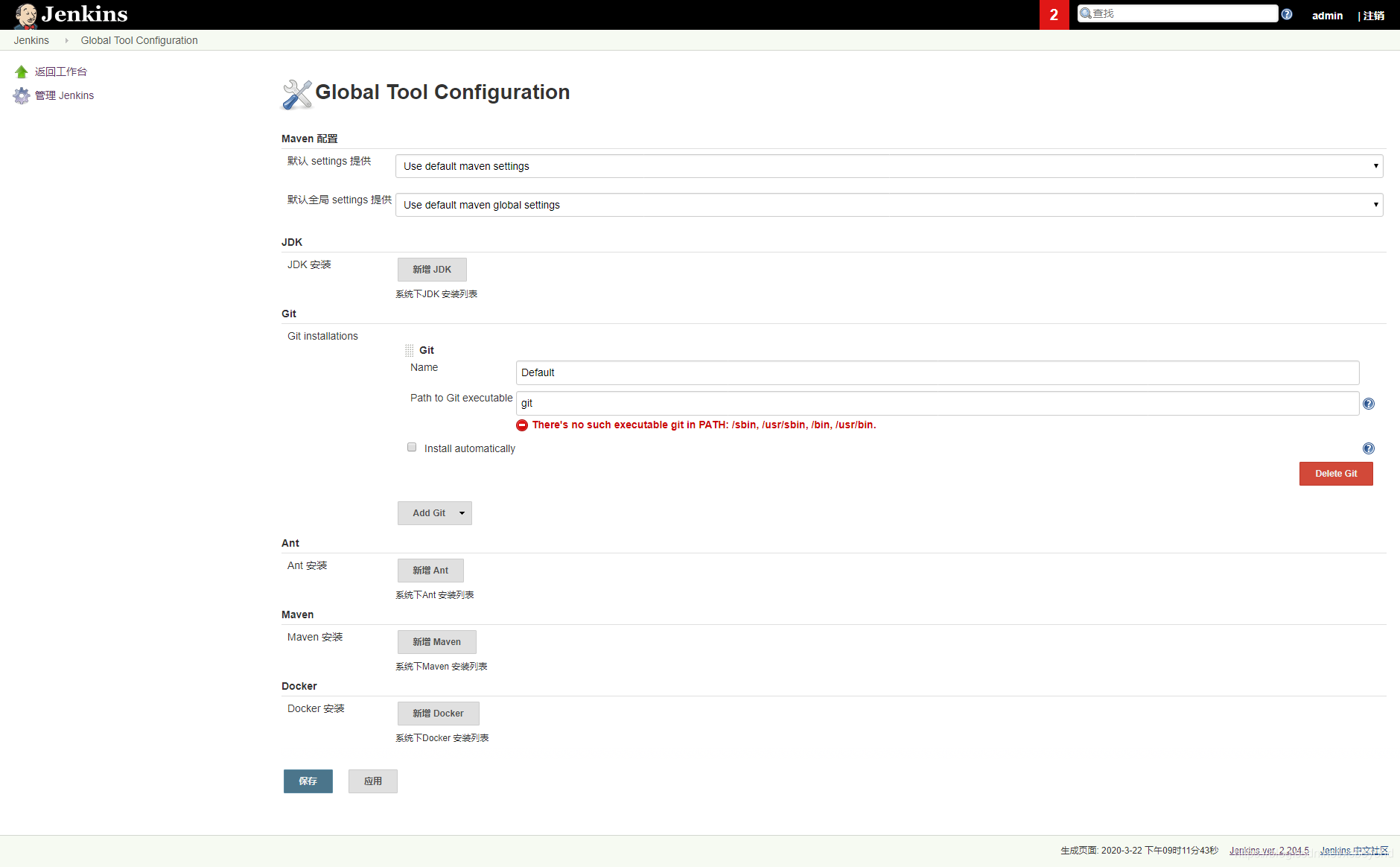Click the wrench and screwdriver header icon
1400x867 pixels.
pos(296,94)
